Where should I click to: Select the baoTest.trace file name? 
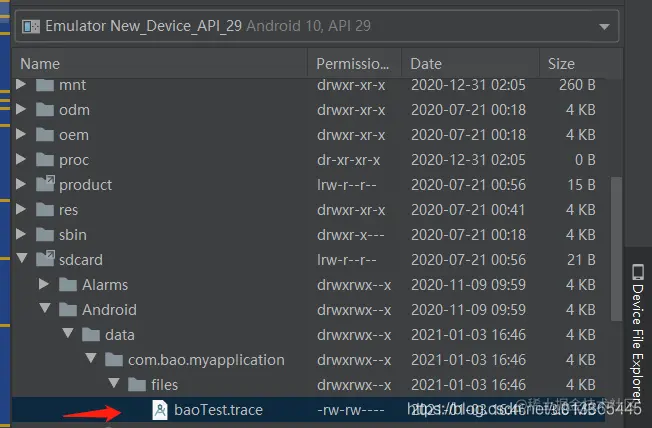pos(218,410)
